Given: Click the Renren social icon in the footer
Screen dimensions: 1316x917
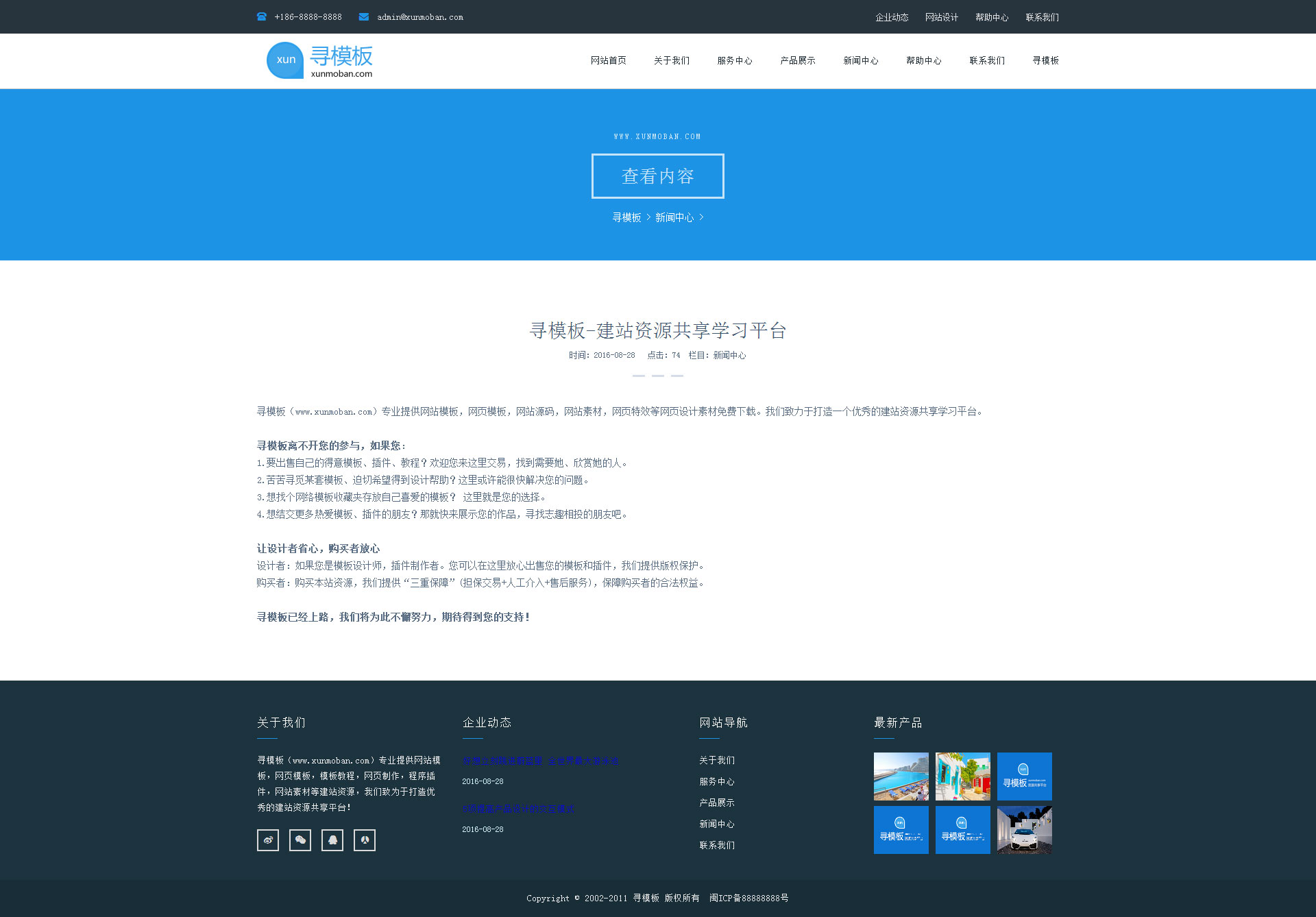Looking at the screenshot, I should [x=365, y=840].
